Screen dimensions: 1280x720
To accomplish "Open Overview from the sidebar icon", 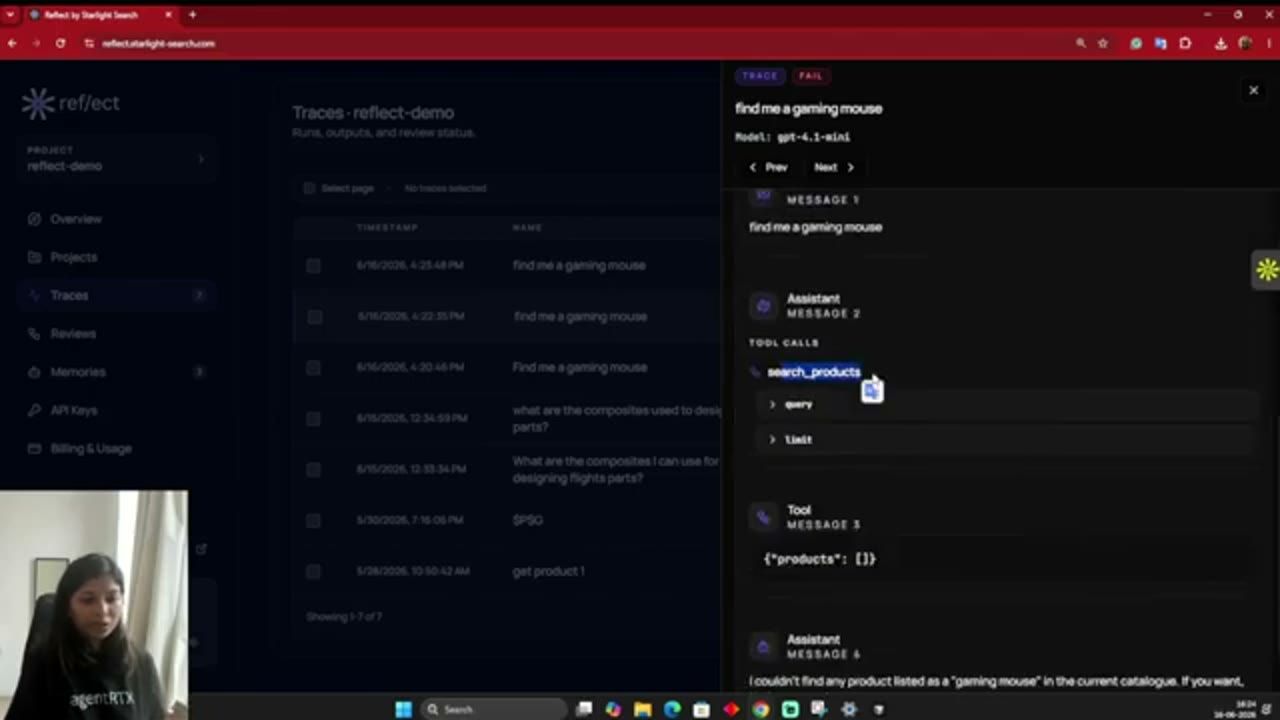I will (35, 219).
